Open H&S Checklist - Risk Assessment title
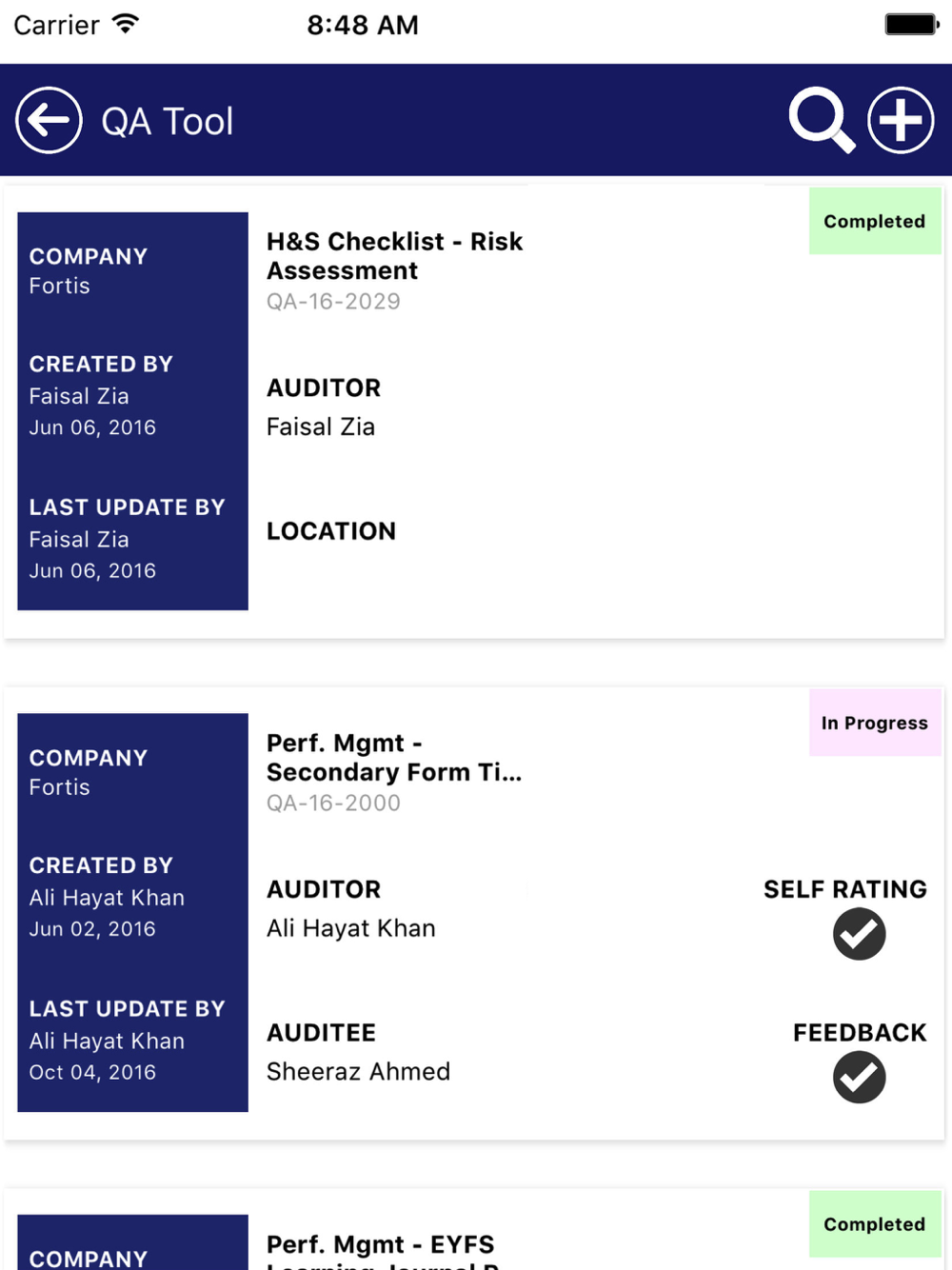Image resolution: width=952 pixels, height=1270 pixels. click(394, 256)
